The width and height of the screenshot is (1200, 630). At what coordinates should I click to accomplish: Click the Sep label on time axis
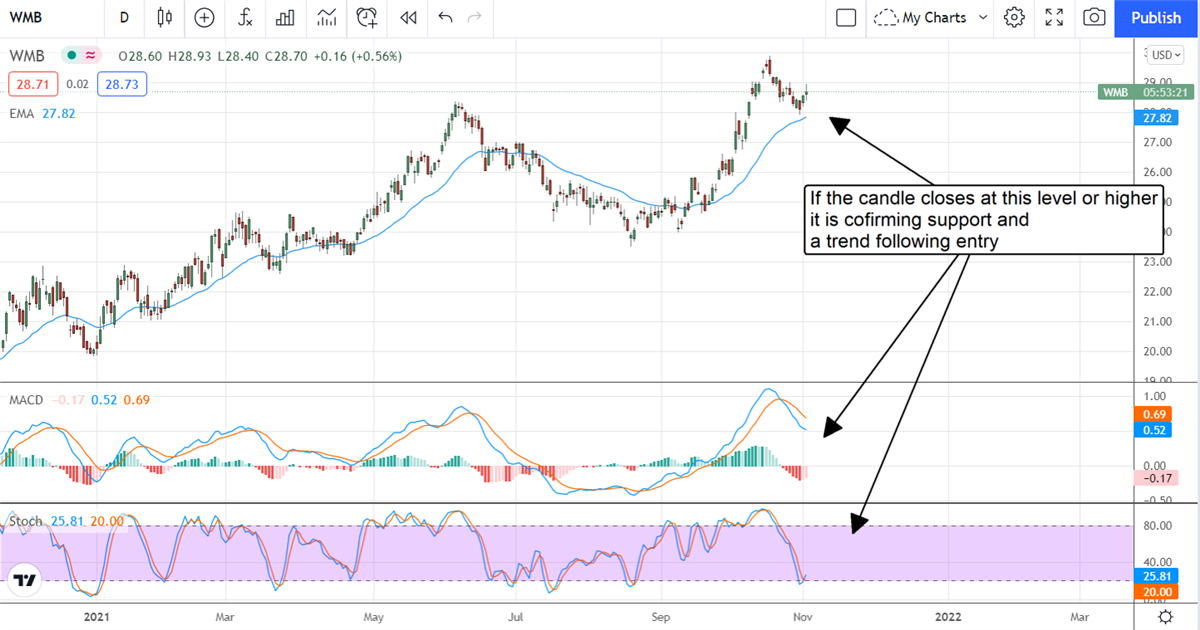(660, 617)
